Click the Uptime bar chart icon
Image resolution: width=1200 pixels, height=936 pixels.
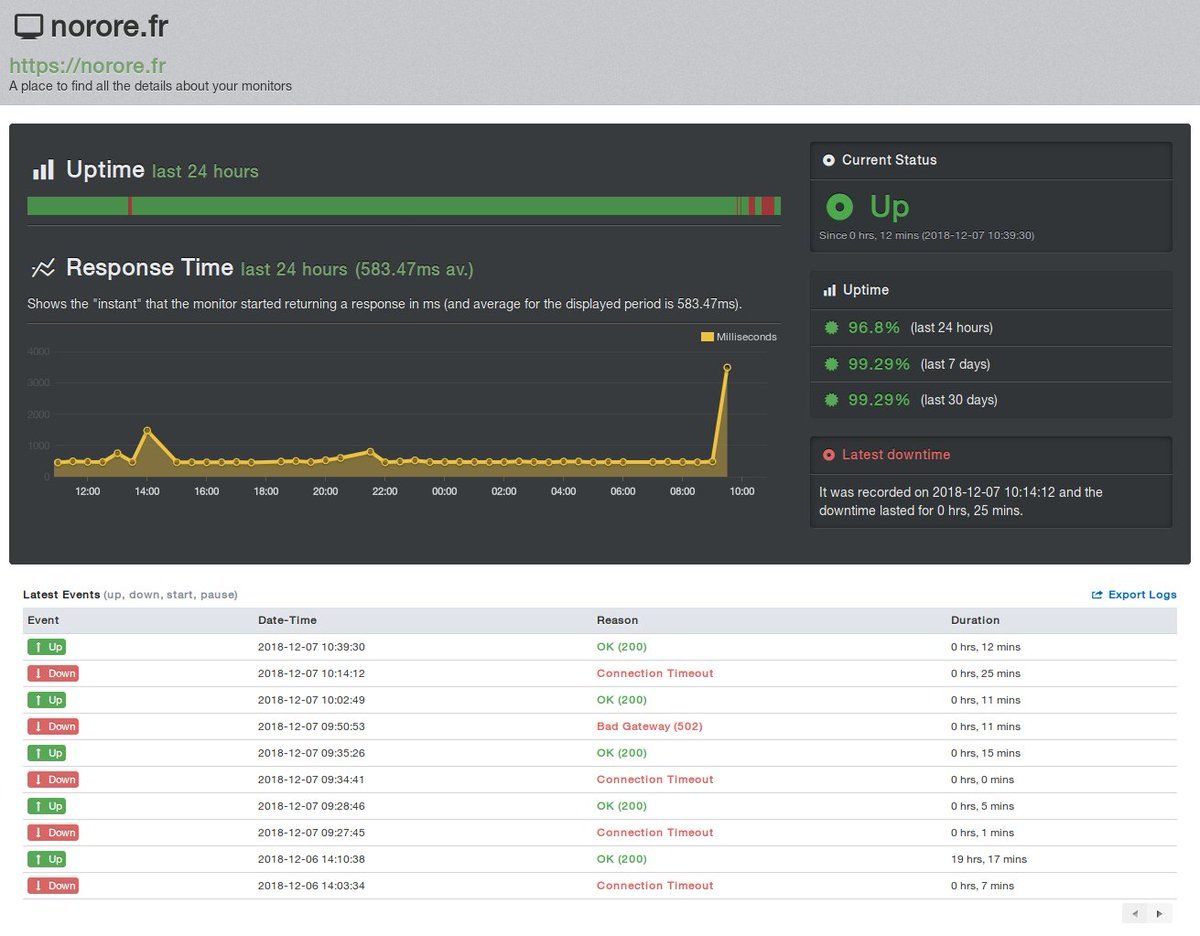click(x=43, y=170)
